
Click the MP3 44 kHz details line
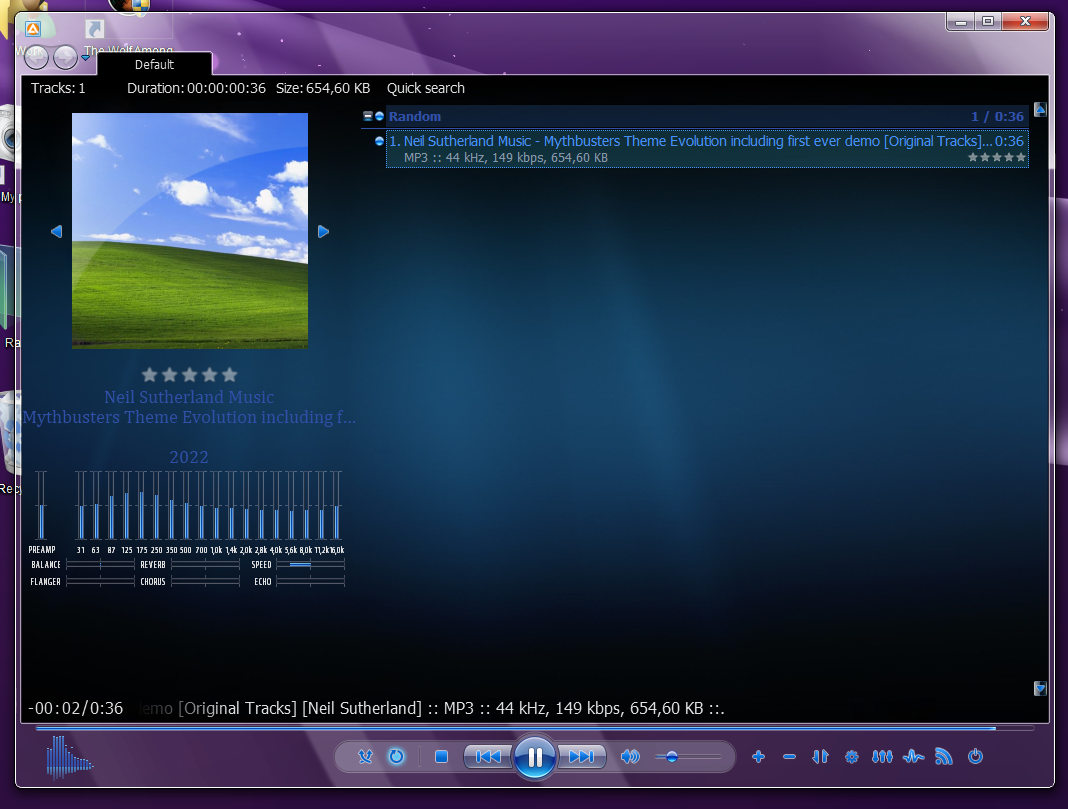click(505, 158)
